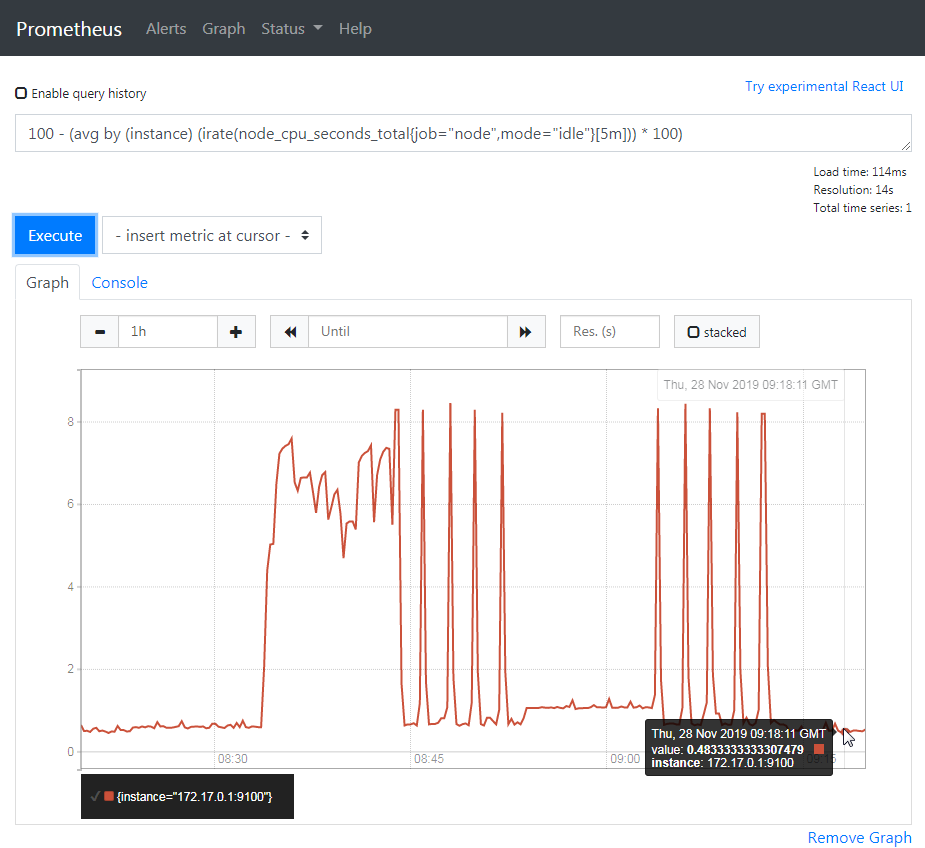
Task: Advance the end time using double-right arrows
Action: tap(526, 332)
